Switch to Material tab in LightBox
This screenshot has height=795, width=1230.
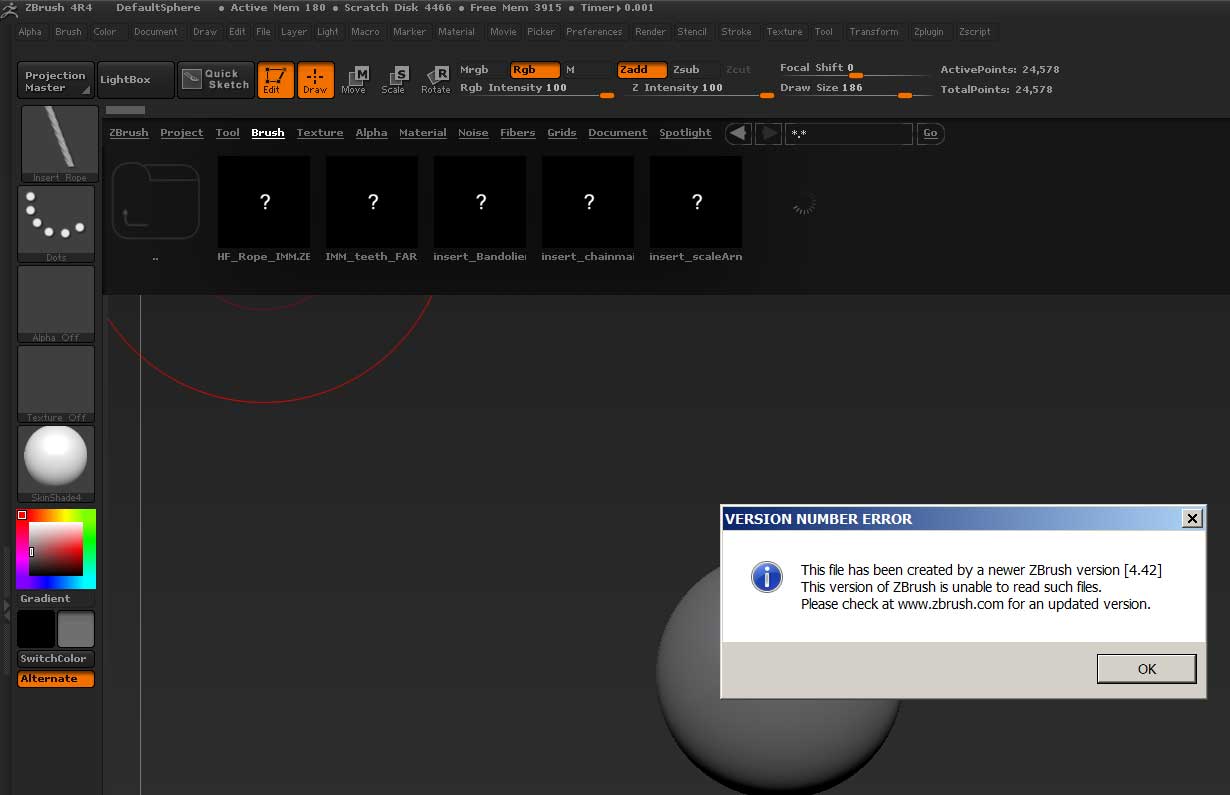(423, 133)
